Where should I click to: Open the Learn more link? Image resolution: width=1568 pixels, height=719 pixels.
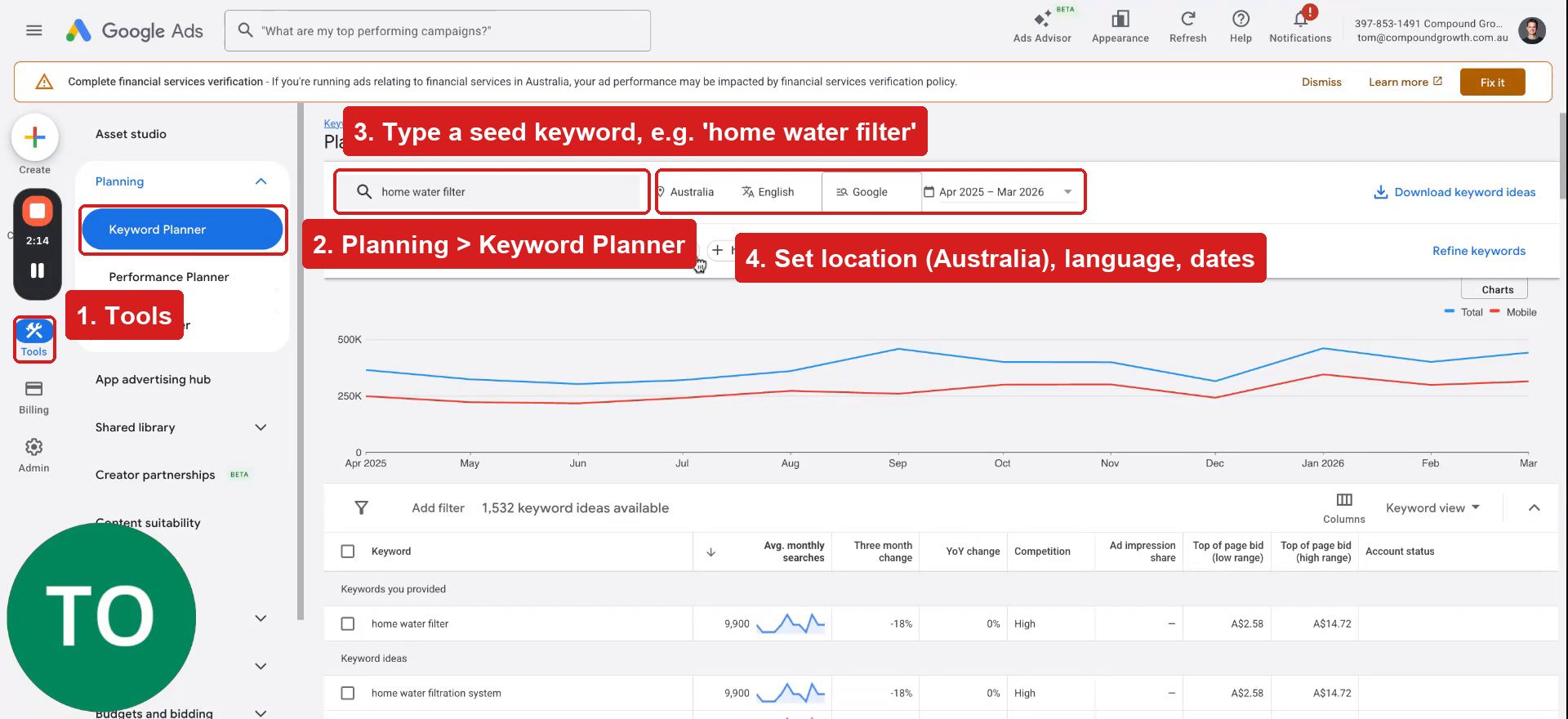pos(1405,83)
